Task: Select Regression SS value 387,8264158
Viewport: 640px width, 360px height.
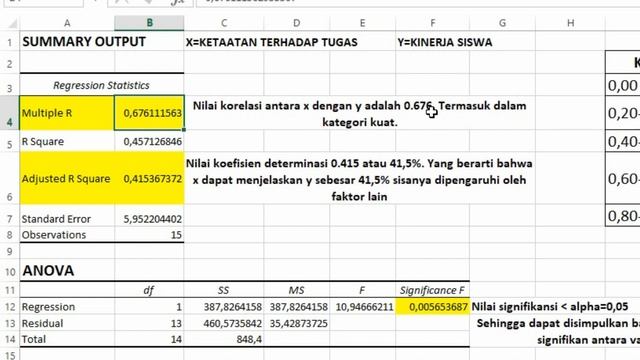Action: [x=224, y=307]
